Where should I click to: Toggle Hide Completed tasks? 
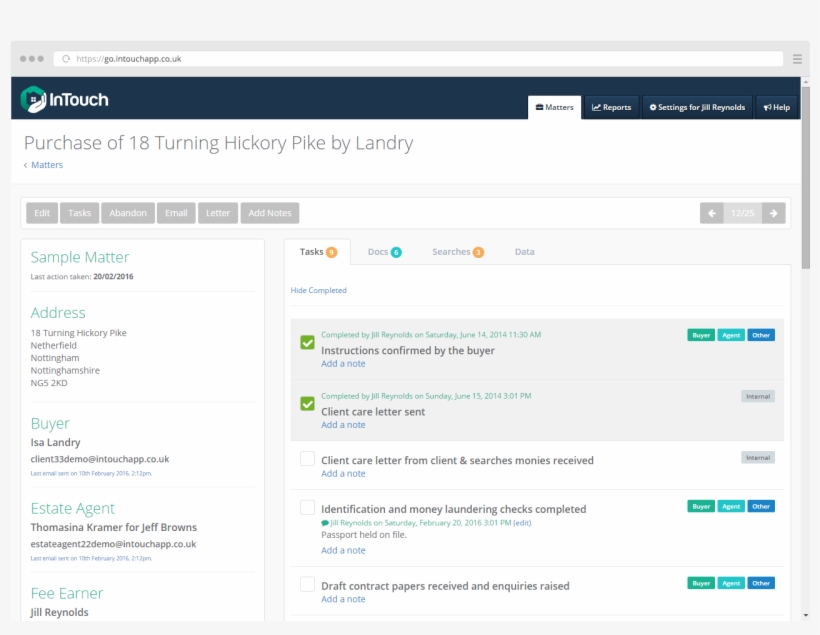(319, 289)
